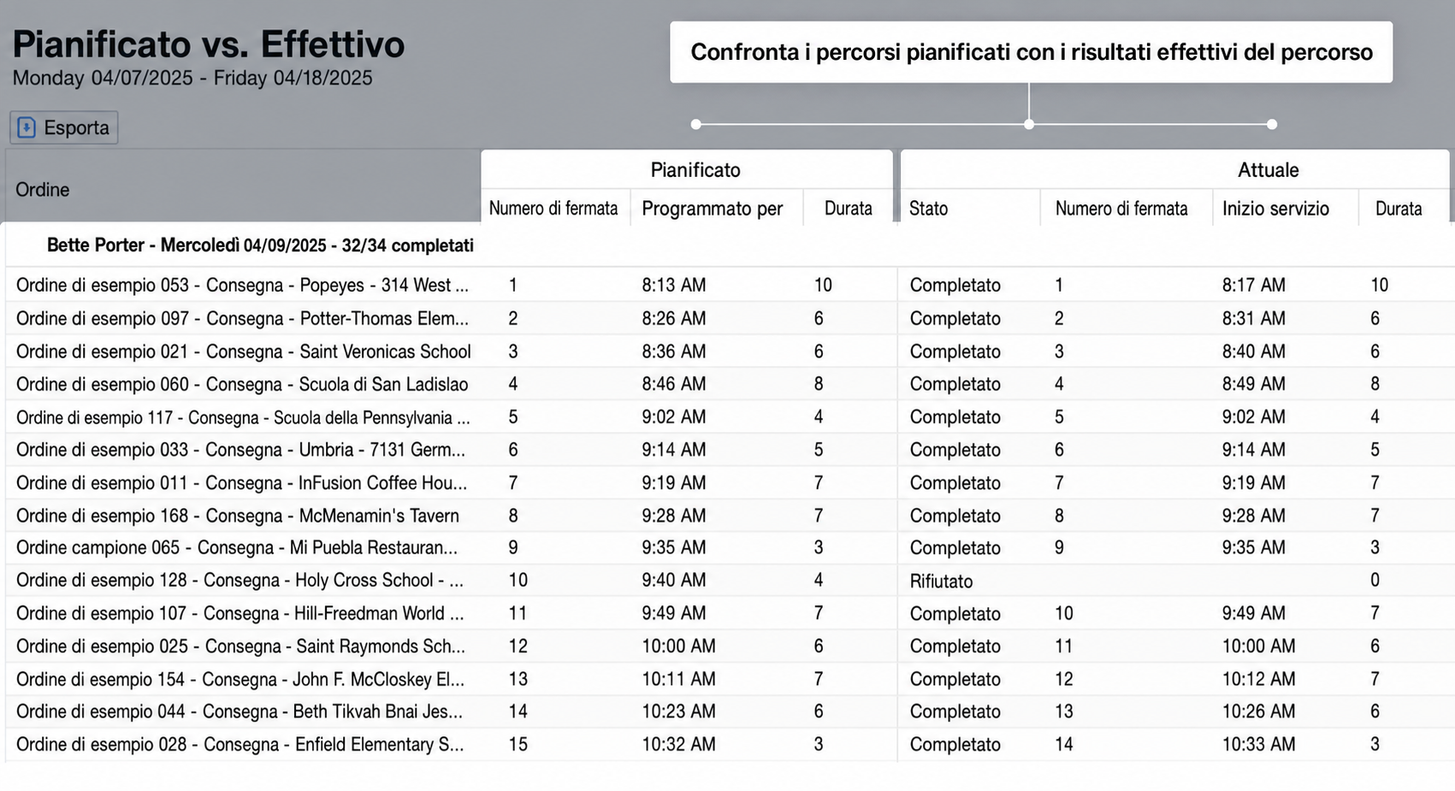The width and height of the screenshot is (1455, 791).
Task: Click the 10:11 AM scheduled time
Action: 679,679
